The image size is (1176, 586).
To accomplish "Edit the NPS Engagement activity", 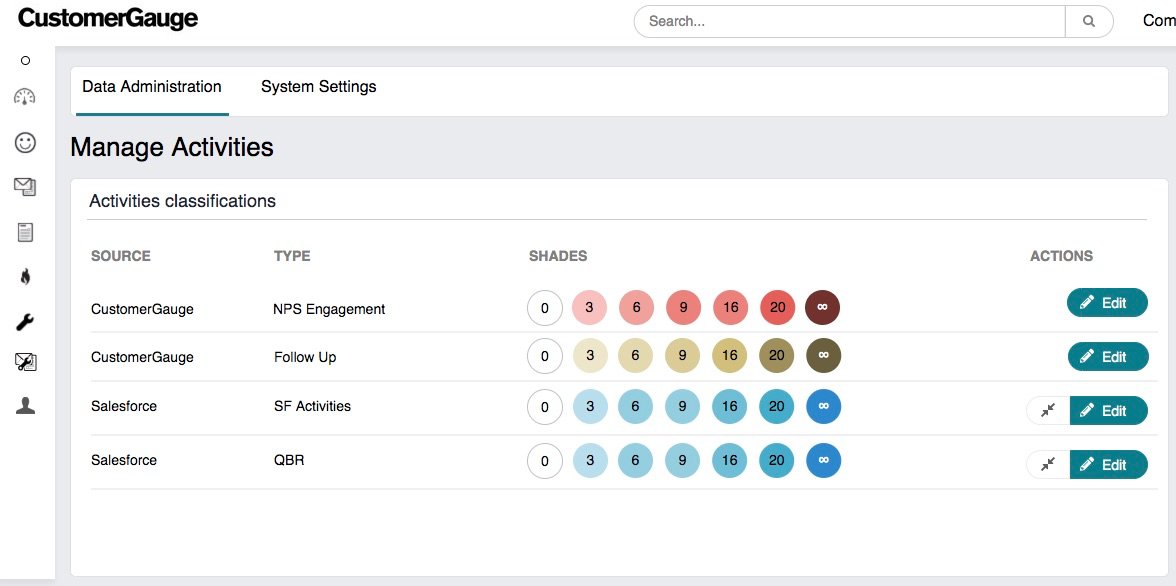I will (1107, 302).
